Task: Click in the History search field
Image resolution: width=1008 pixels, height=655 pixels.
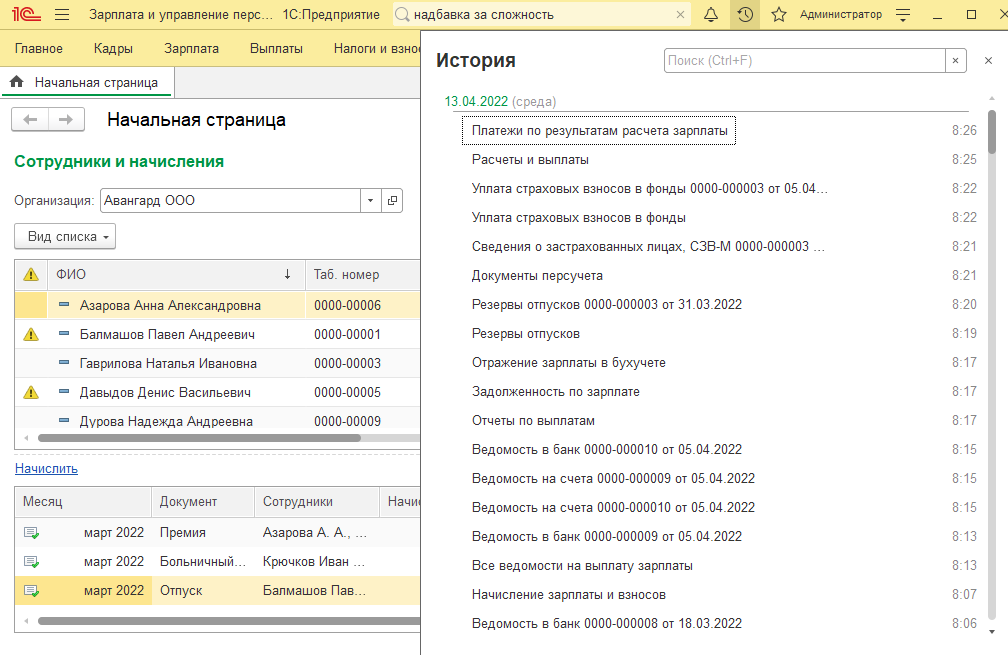Action: tap(804, 61)
